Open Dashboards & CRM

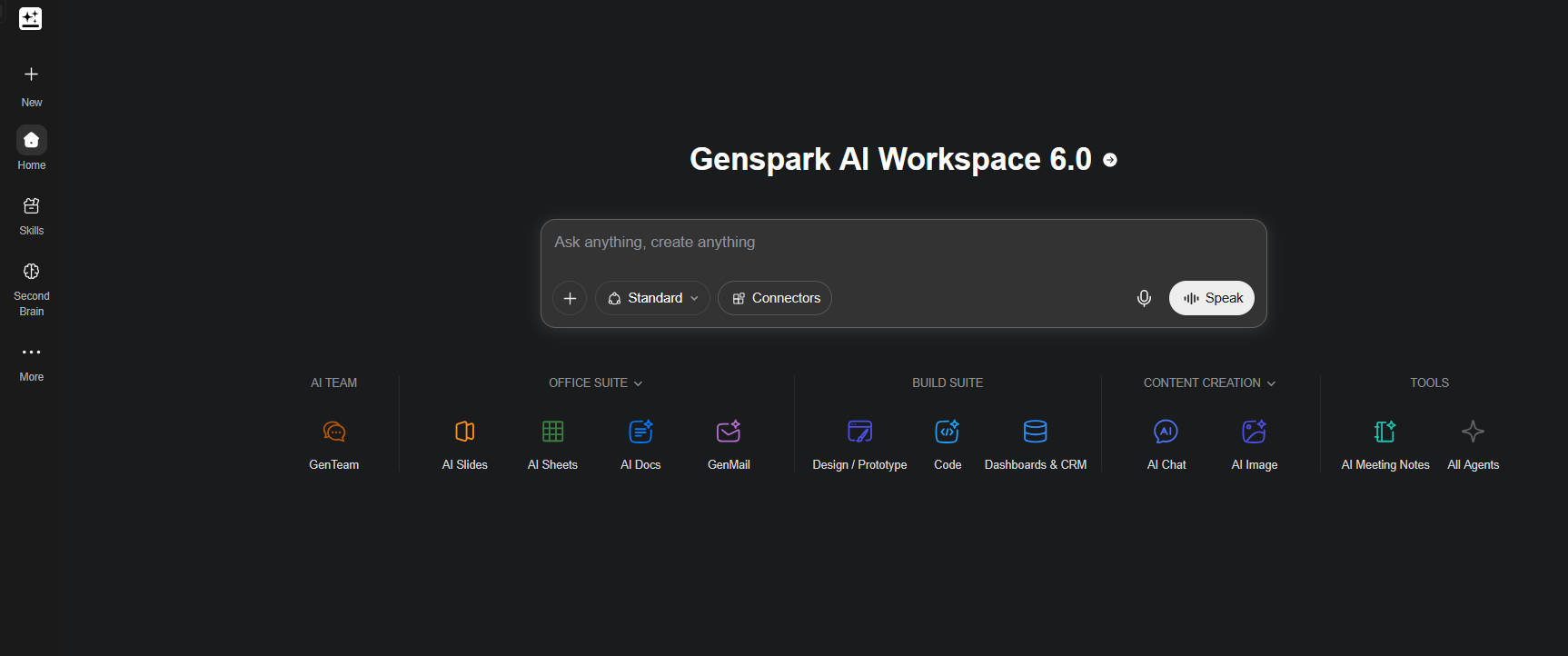[1036, 445]
